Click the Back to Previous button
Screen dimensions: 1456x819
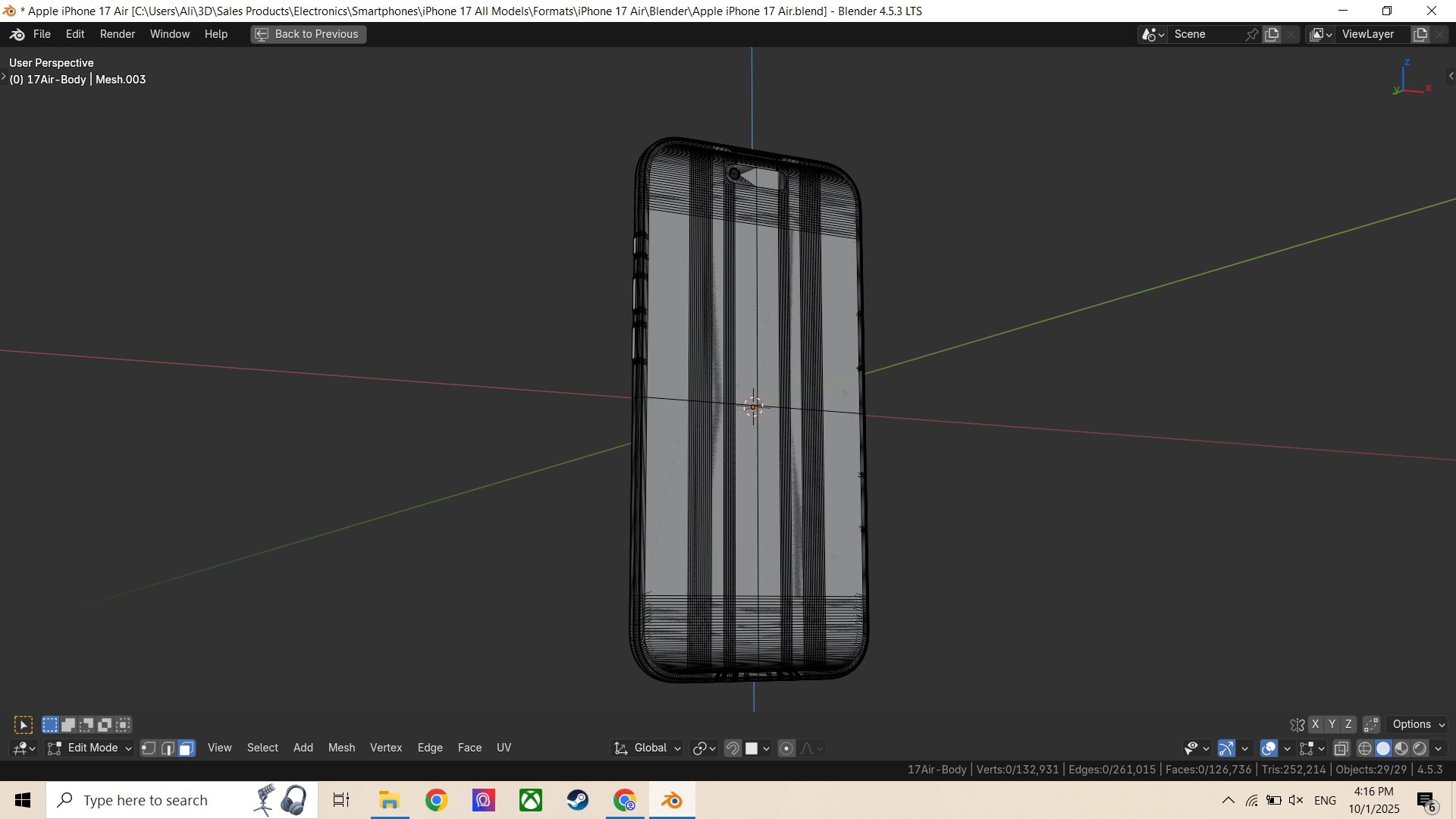pyautogui.click(x=308, y=34)
